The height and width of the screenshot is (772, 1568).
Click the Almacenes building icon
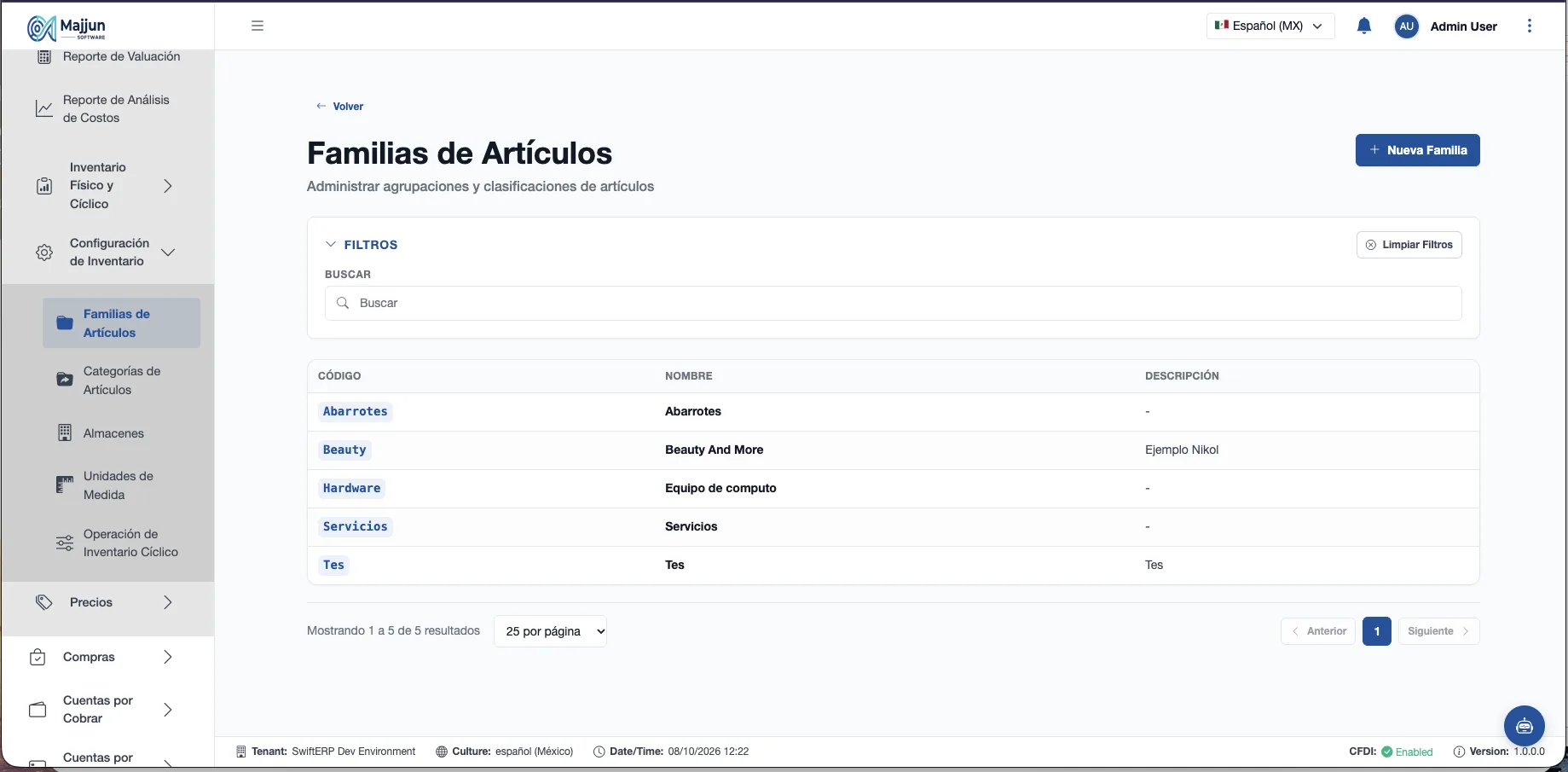65,433
